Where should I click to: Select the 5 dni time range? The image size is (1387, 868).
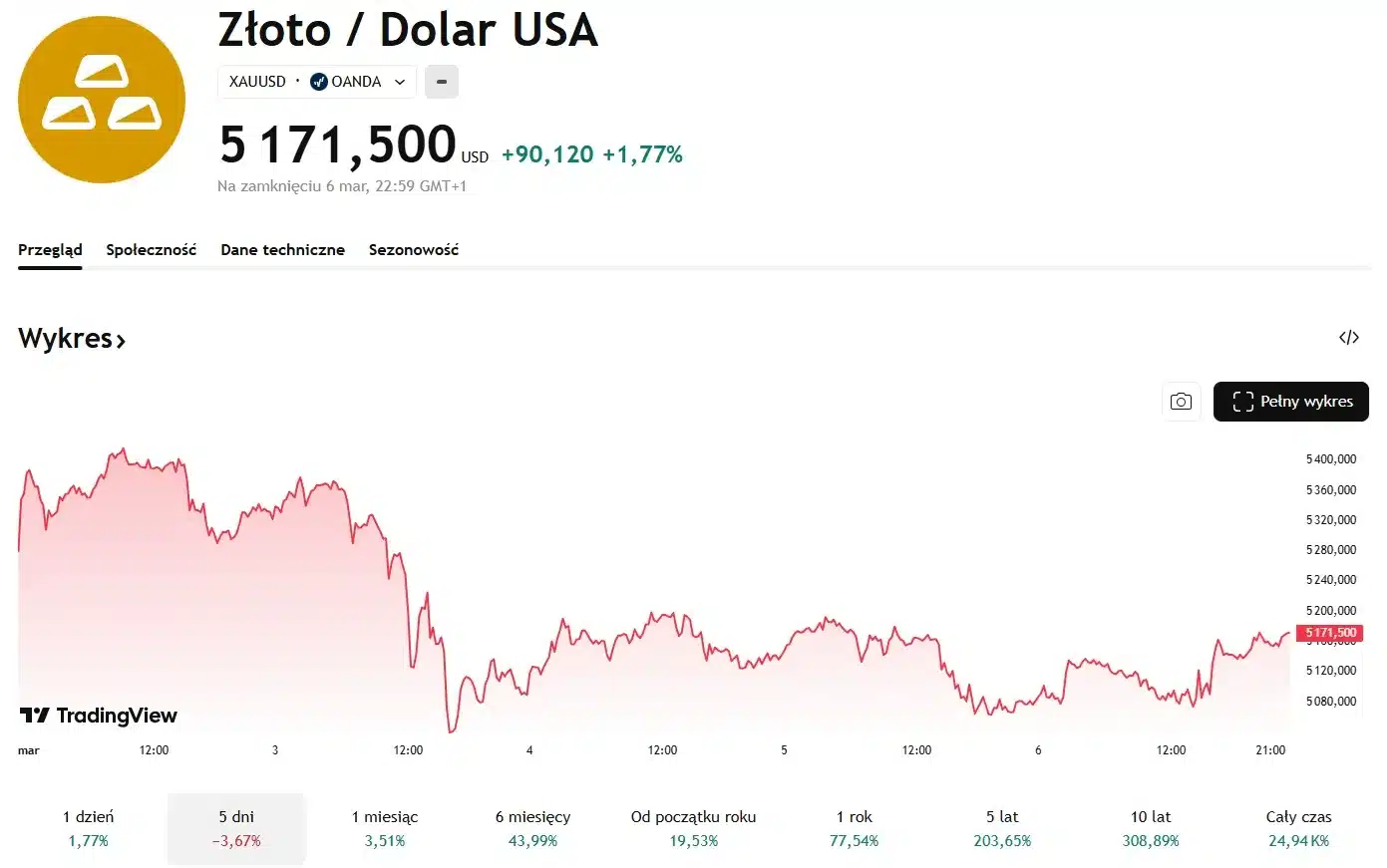236,828
